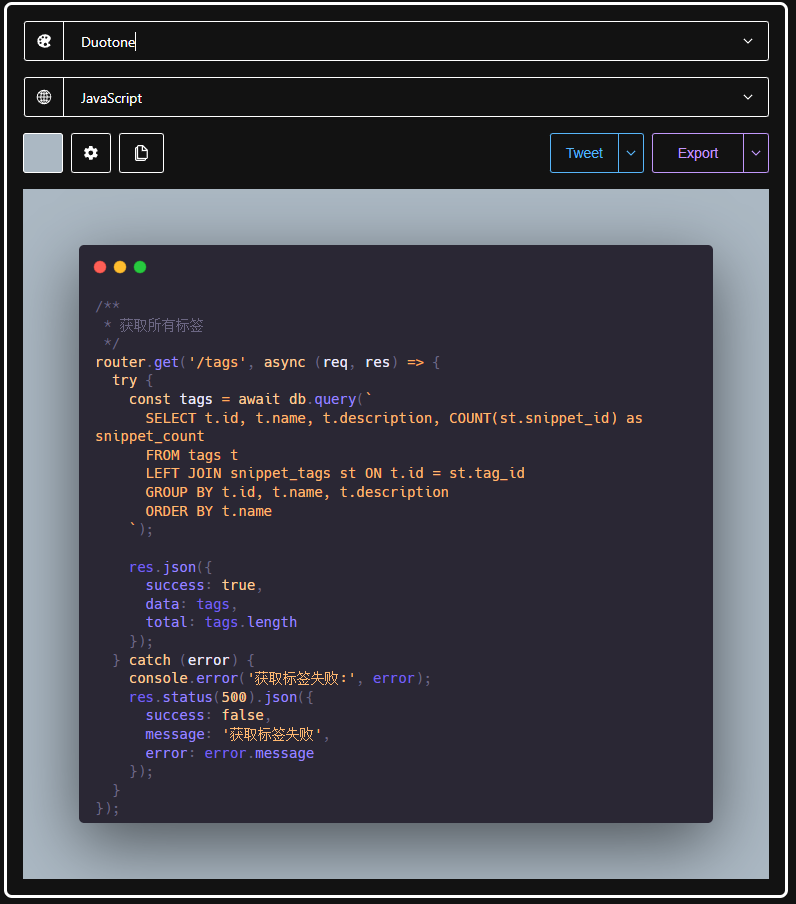Click the Tweet button
Image resolution: width=796 pixels, height=904 pixels.
click(x=584, y=153)
